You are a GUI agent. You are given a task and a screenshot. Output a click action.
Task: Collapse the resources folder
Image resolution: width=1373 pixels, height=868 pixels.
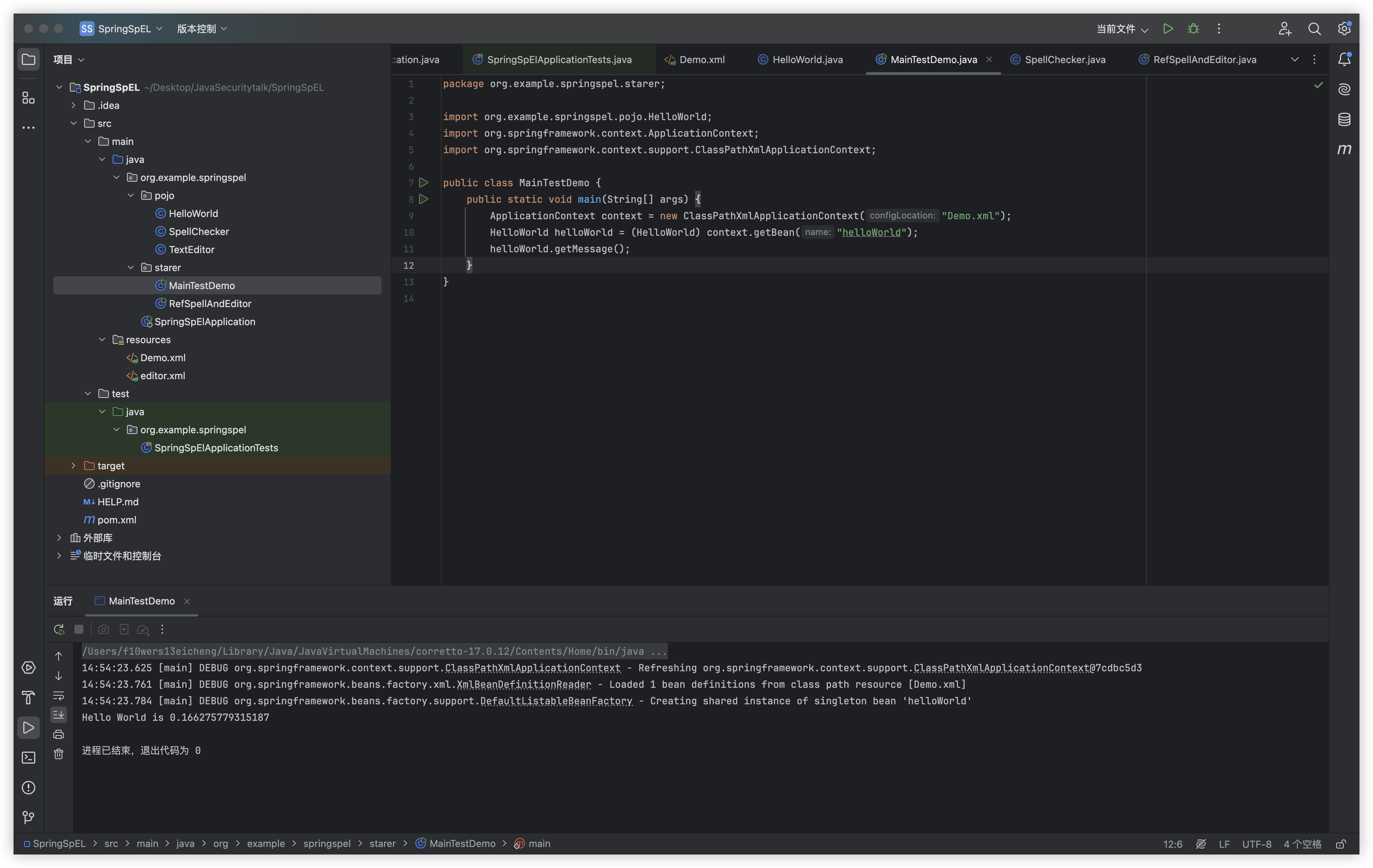click(101, 340)
